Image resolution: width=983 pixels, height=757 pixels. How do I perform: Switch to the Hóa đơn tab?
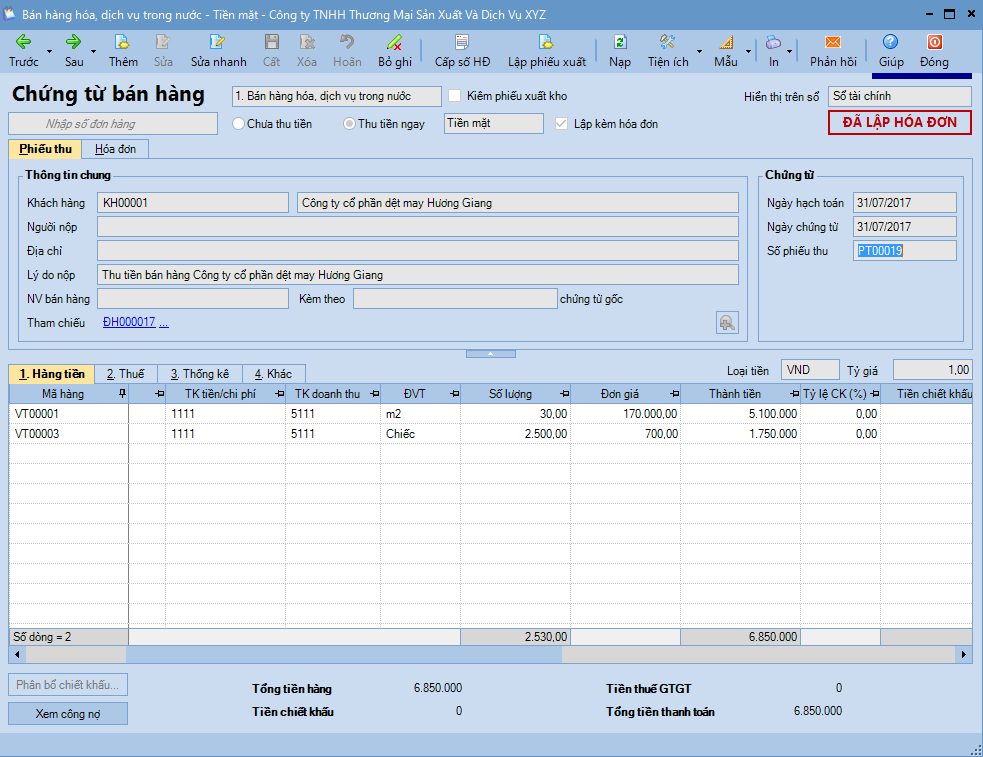tap(115, 149)
